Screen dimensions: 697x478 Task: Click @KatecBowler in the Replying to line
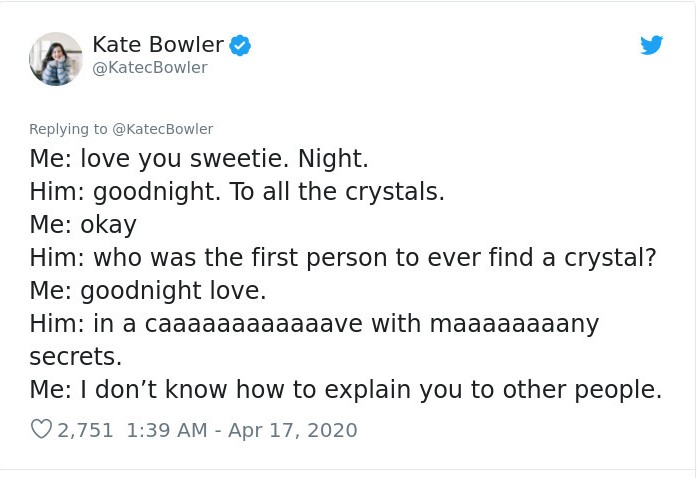tap(162, 129)
